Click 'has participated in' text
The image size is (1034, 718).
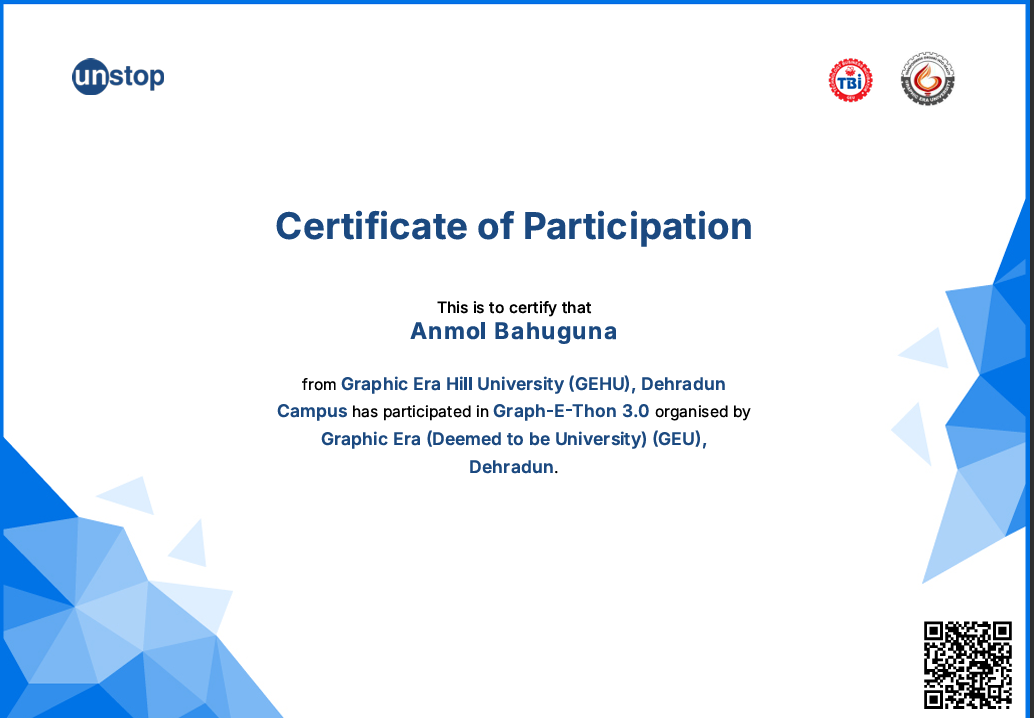pyautogui.click(x=420, y=411)
